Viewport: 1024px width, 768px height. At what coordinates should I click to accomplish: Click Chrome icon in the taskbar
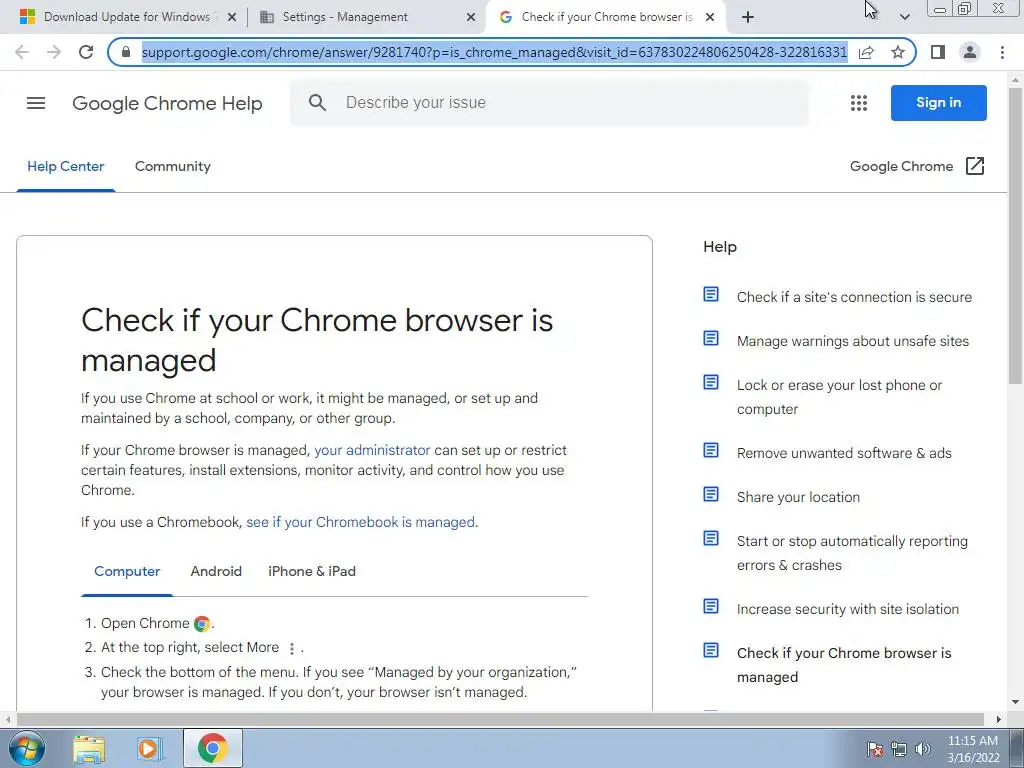click(213, 748)
